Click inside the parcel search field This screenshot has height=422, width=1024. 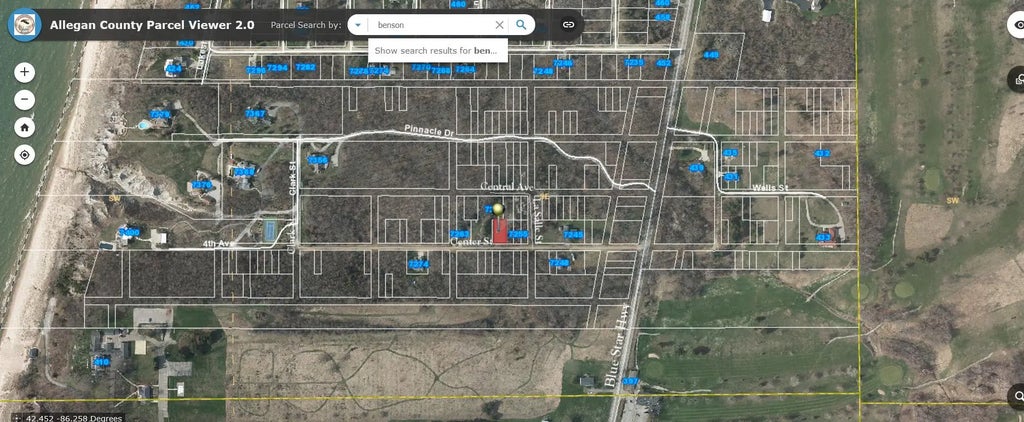(432, 25)
